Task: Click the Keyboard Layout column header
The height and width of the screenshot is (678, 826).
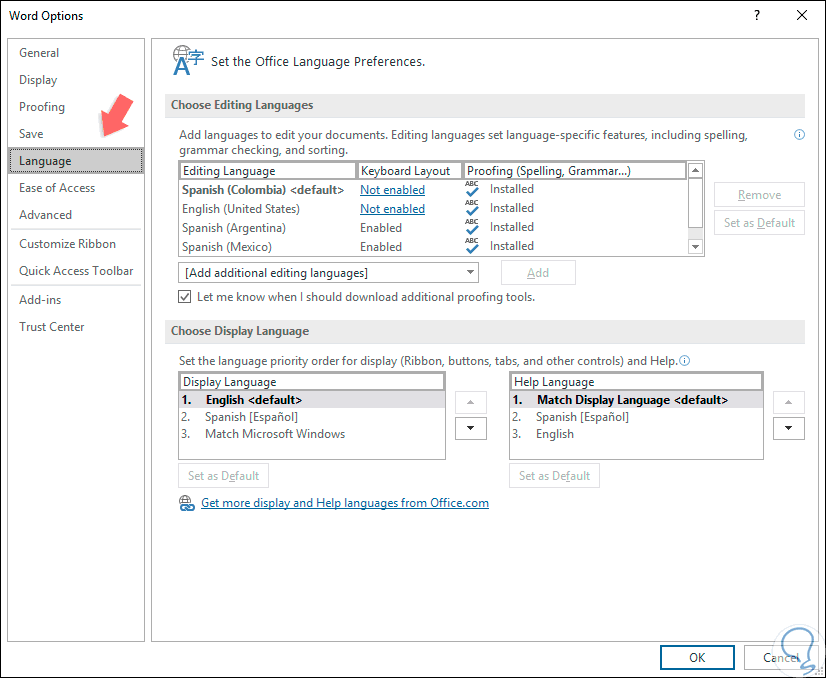Action: (410, 171)
